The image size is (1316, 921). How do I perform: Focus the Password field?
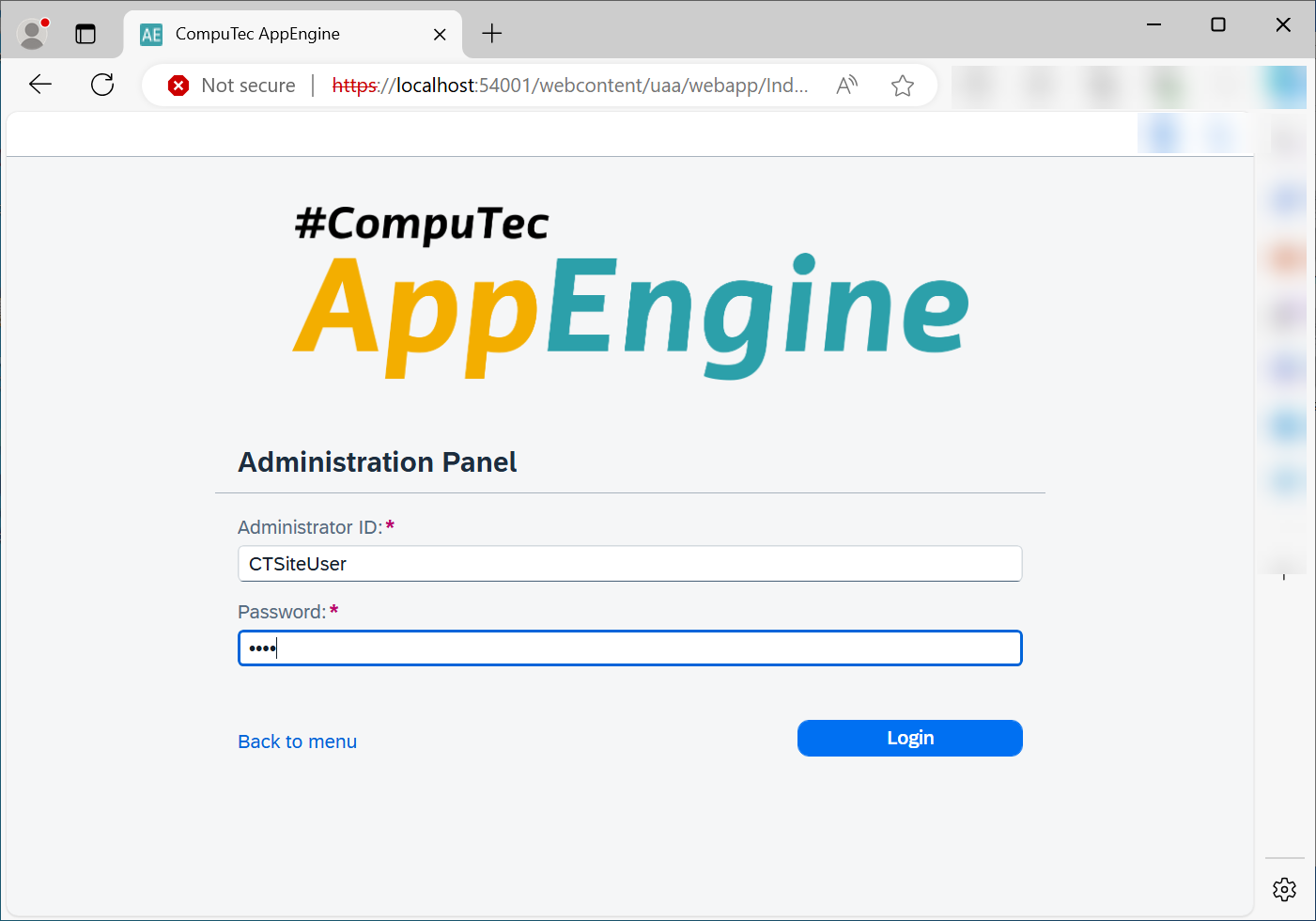point(629,648)
